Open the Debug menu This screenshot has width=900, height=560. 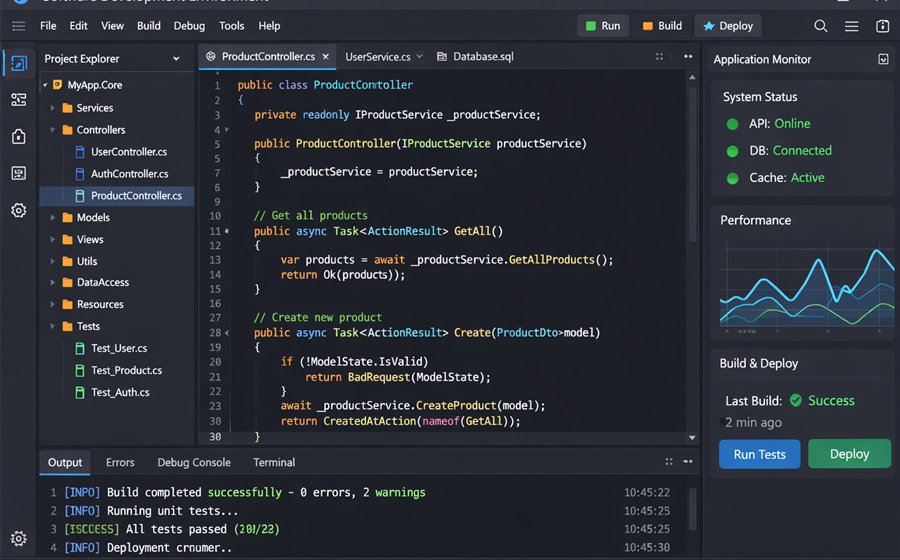[x=189, y=26]
